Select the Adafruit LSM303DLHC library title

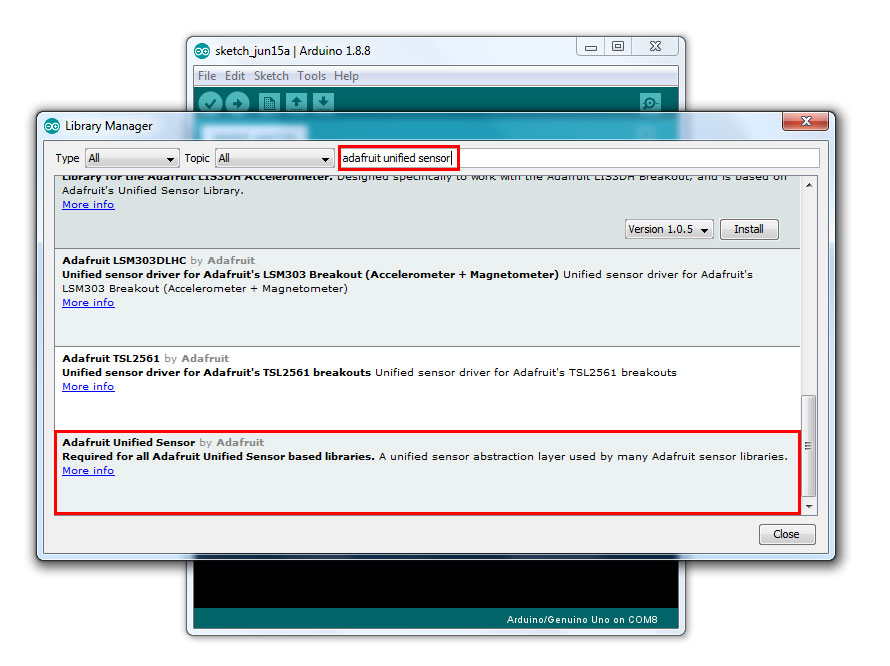(x=124, y=261)
